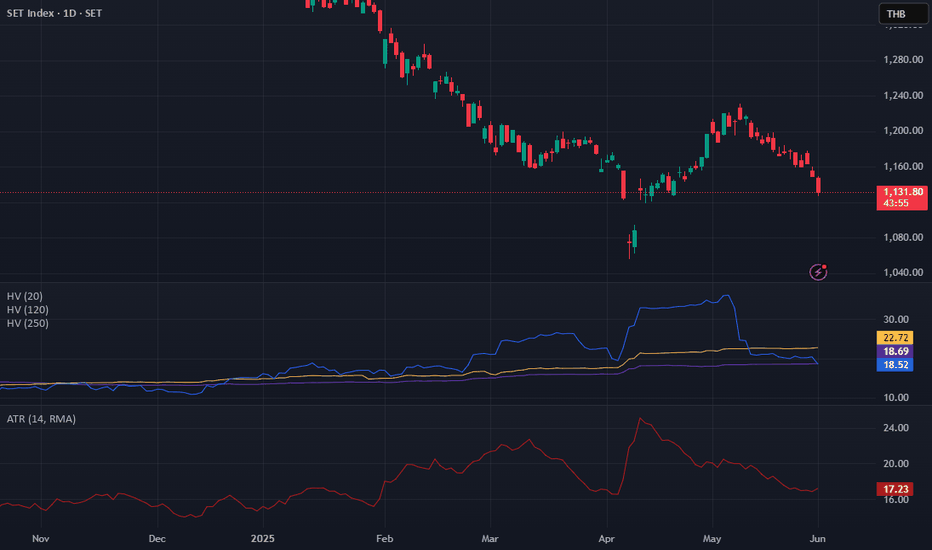Click the Apr label on time axis
This screenshot has height=550, width=932.
tap(606, 539)
